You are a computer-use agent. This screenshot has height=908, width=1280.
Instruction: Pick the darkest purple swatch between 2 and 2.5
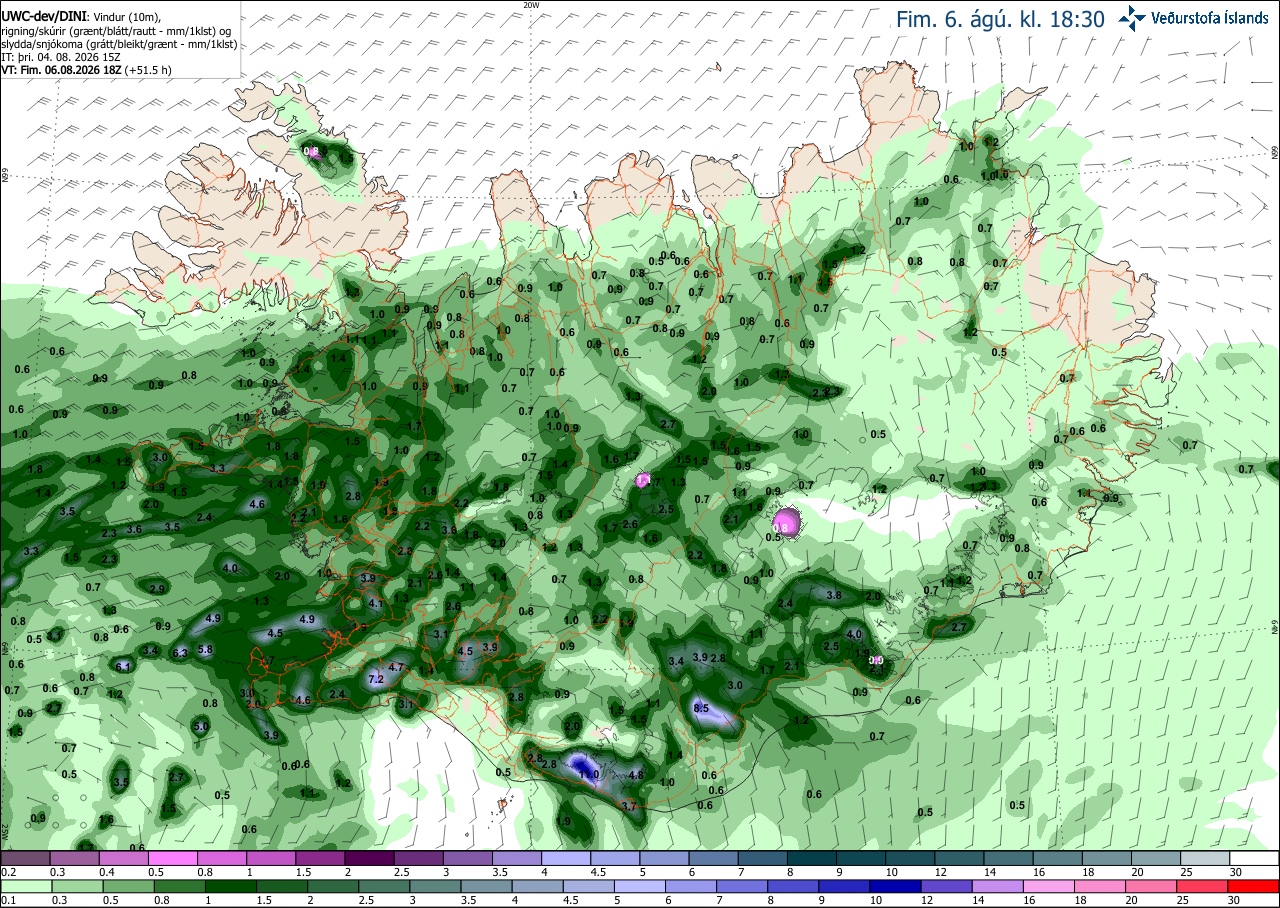click(369, 858)
